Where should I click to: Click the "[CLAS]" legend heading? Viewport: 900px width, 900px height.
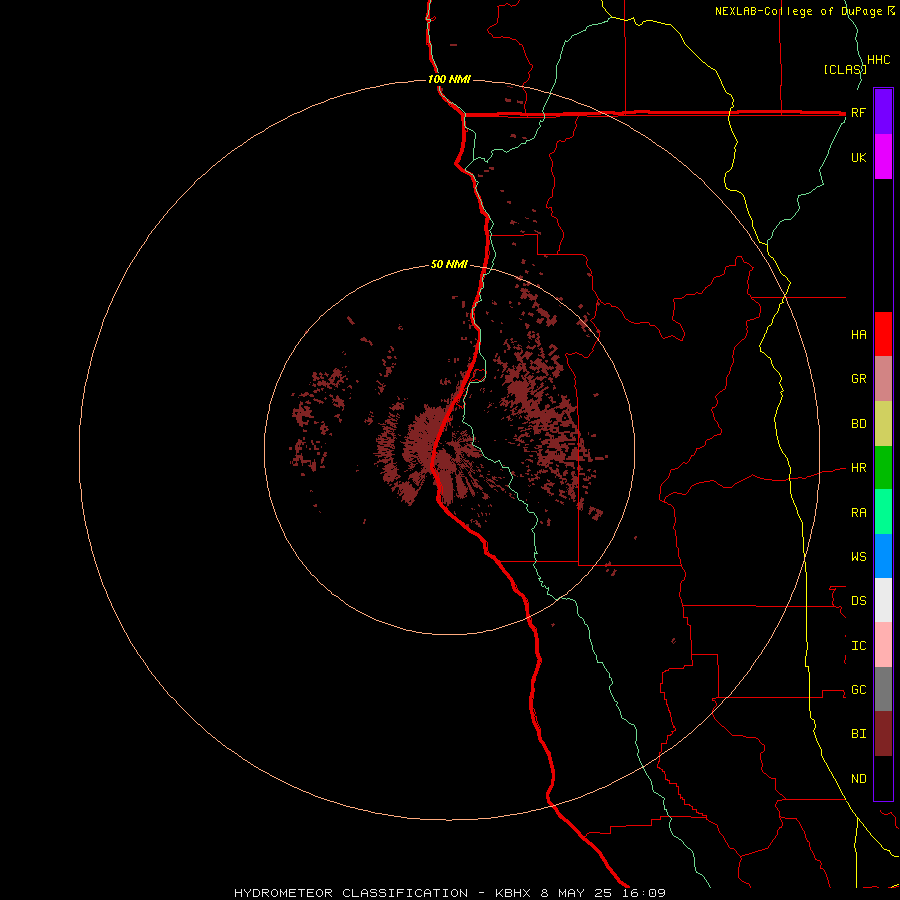click(x=845, y=69)
